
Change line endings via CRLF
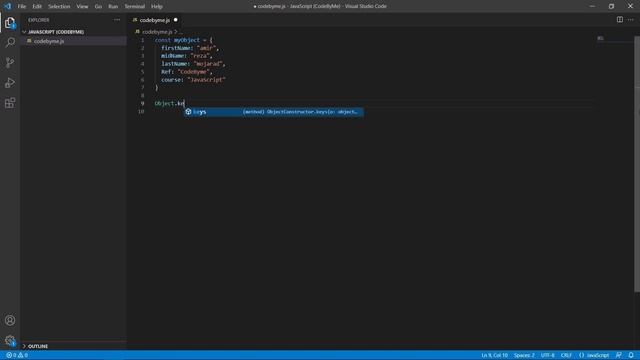566,355
